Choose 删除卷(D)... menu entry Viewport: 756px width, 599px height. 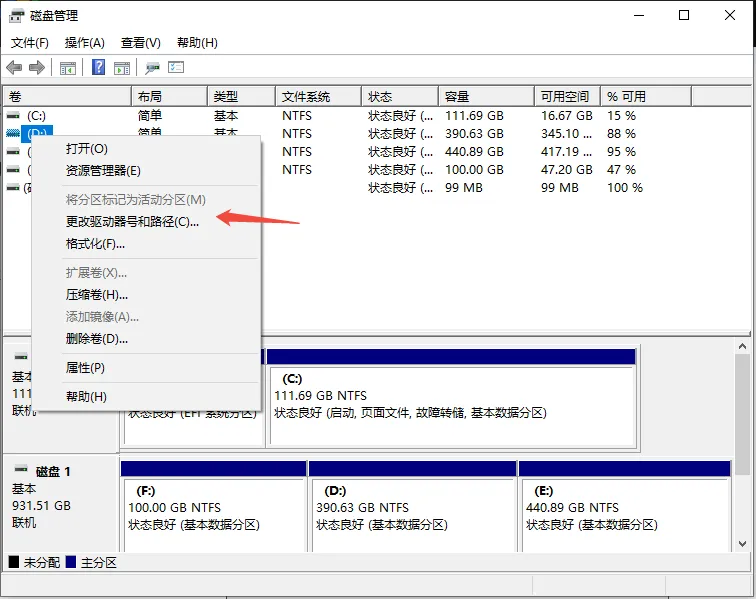[x=147, y=339]
